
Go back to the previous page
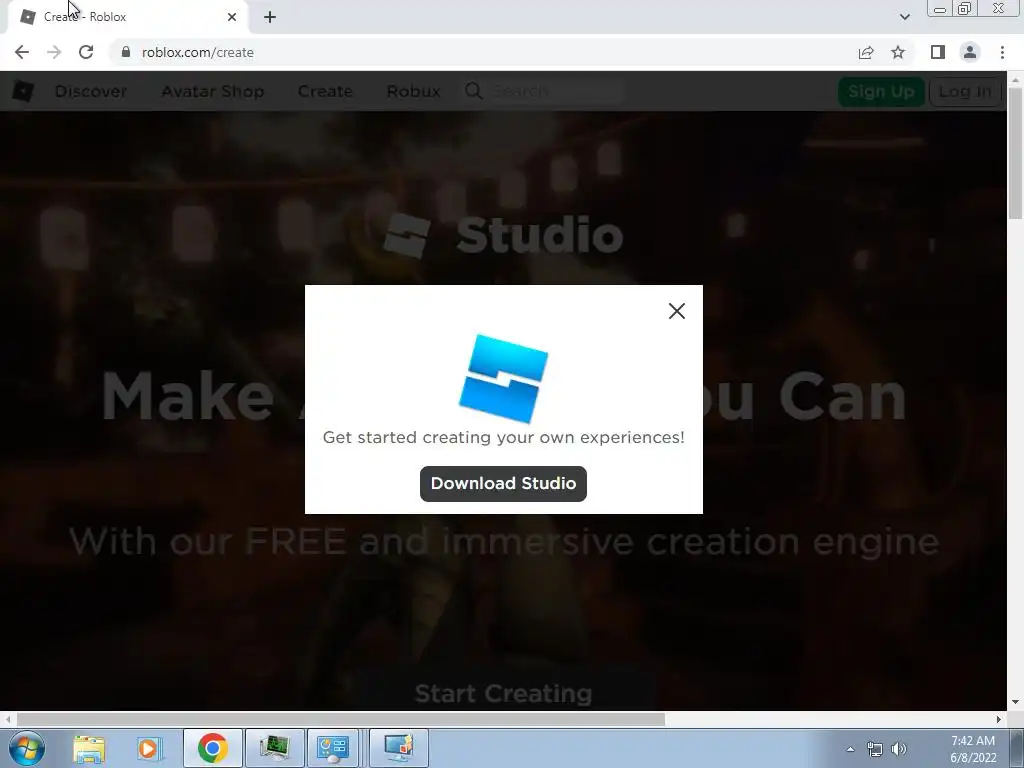(22, 52)
